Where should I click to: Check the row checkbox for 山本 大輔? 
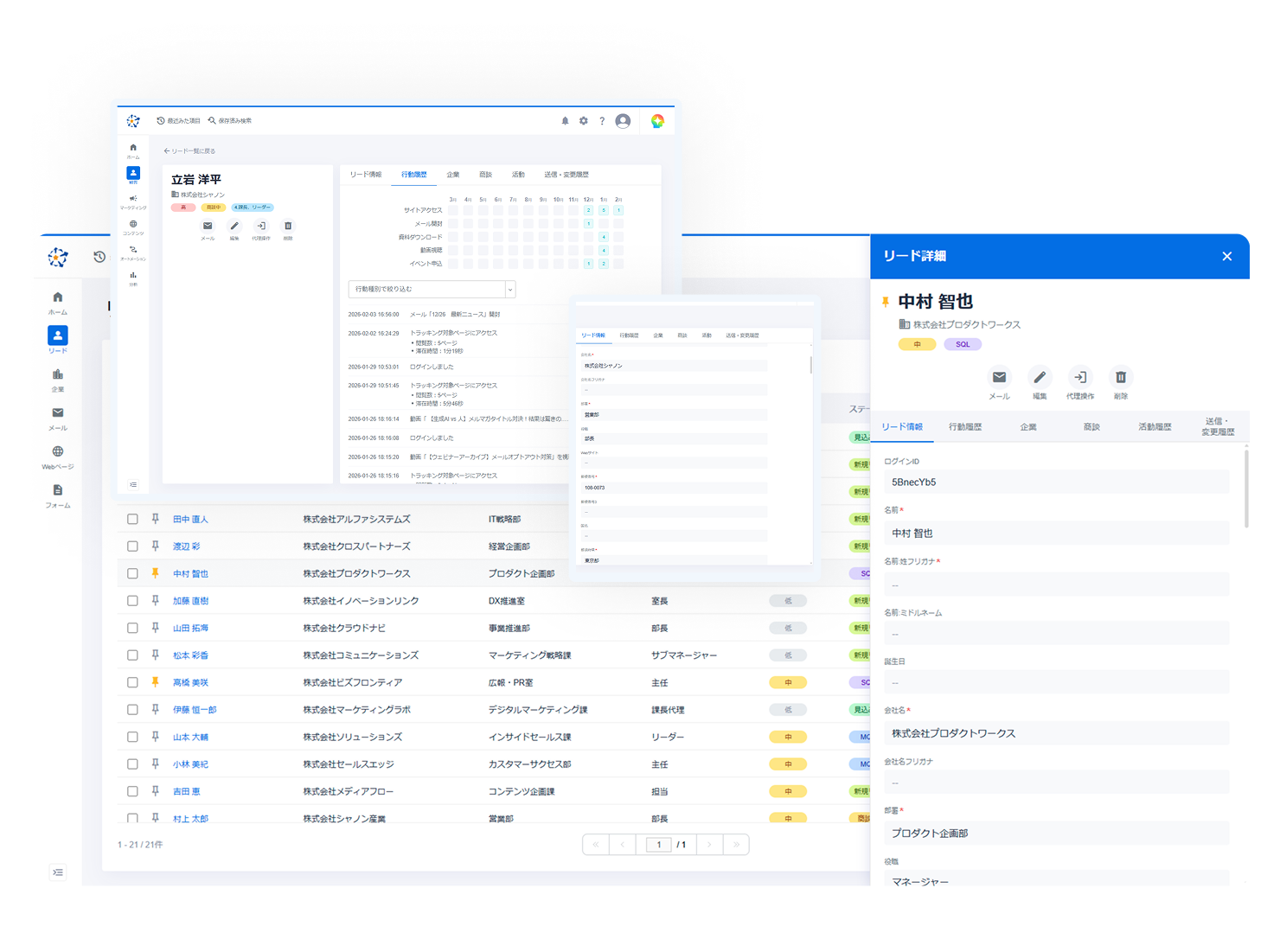coord(132,737)
